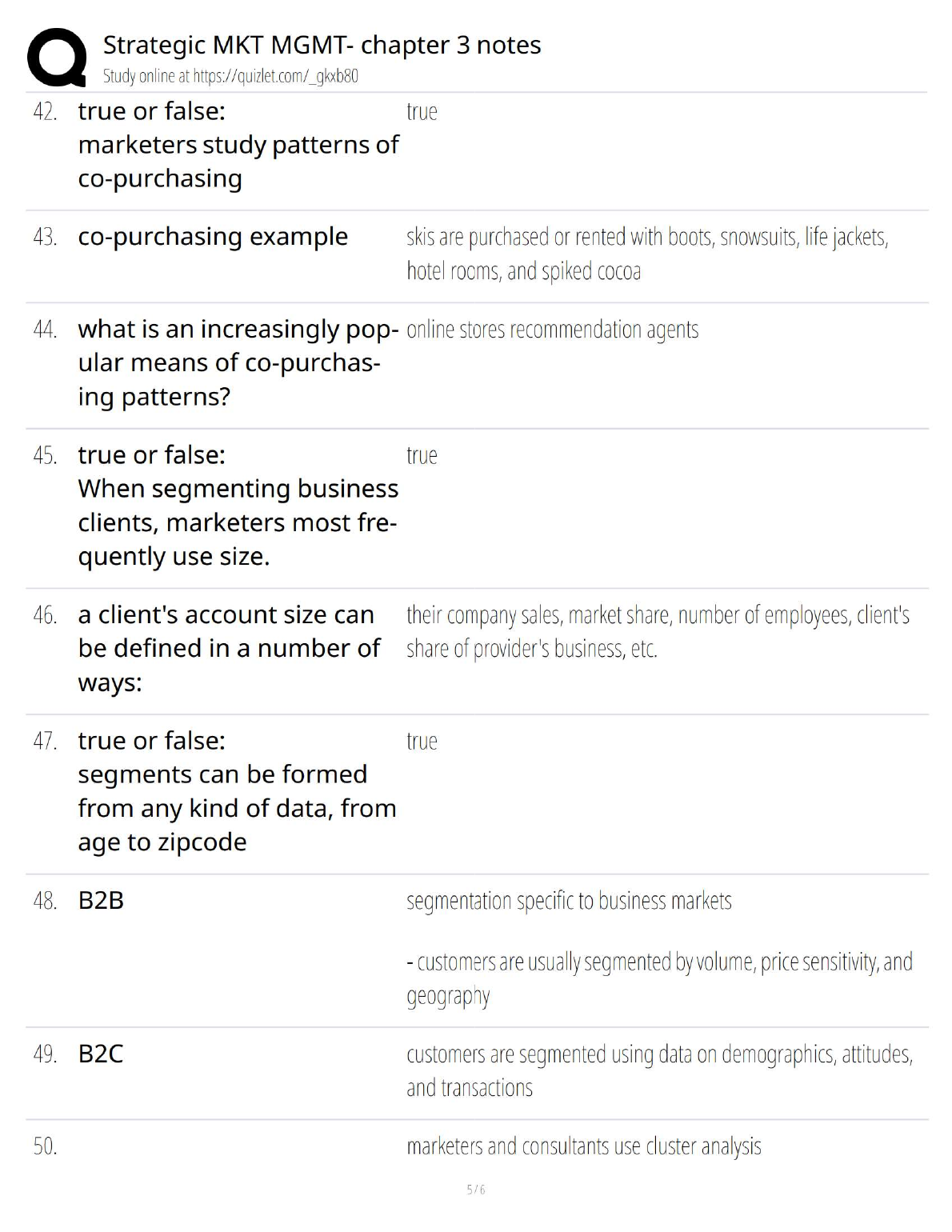Select 'online stores recommendation agents' answer
Image resolution: width=952 pixels, height=1232 pixels.
[x=552, y=330]
